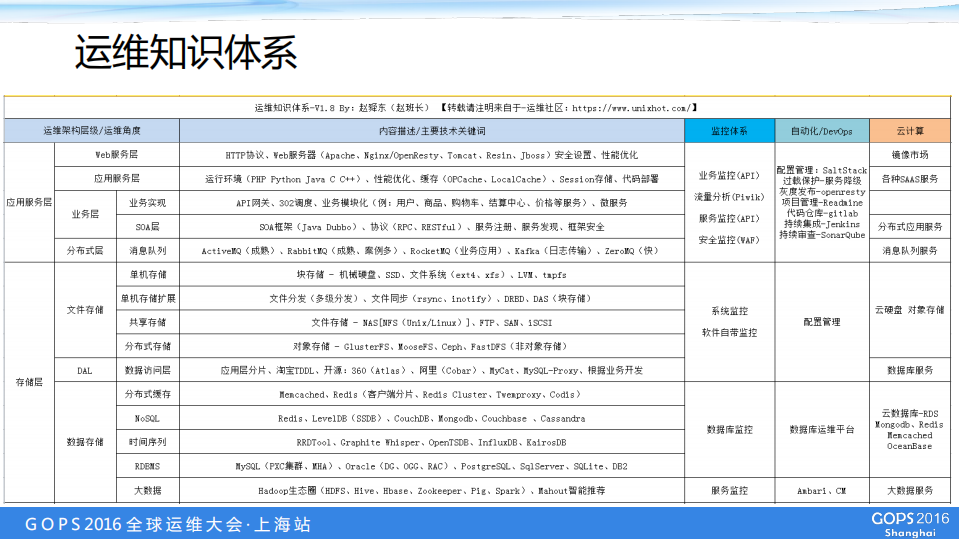The width and height of the screenshot is (959, 539).
Task: Click 持续集成-Jenkins in DevOps column
Action: tap(822, 224)
